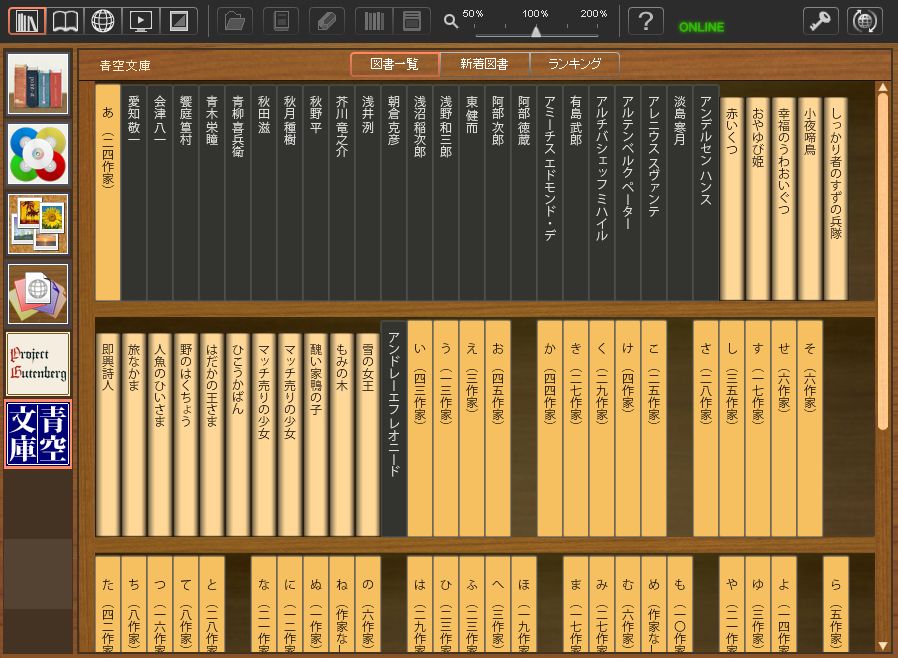Collapse the アンデルセン ハンス author spine
The image size is (898, 658).
click(706, 192)
